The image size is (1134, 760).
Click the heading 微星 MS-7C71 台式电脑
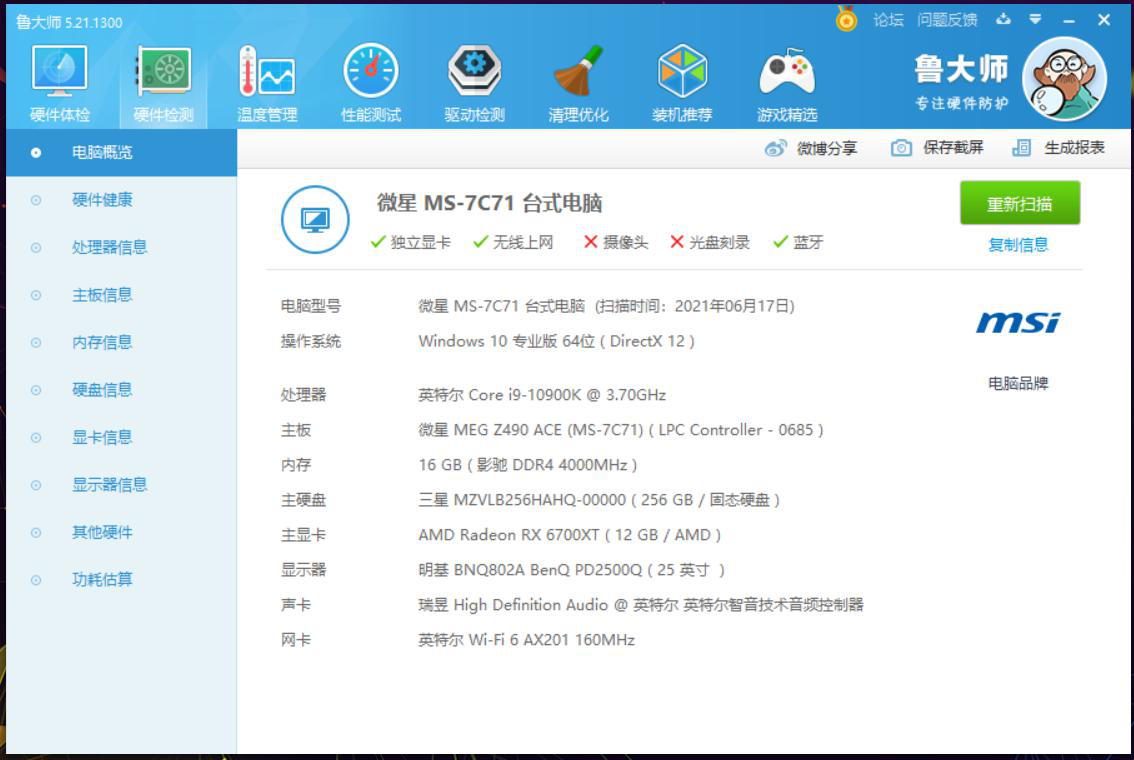pyautogui.click(x=490, y=203)
